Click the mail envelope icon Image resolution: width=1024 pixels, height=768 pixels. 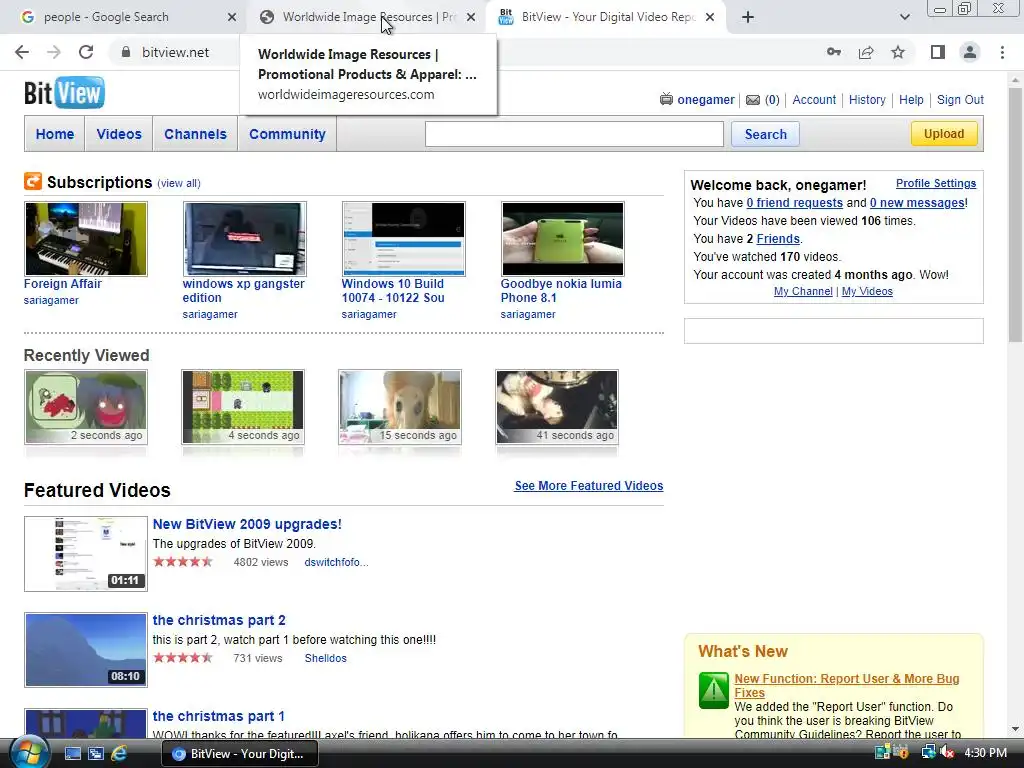tap(753, 100)
